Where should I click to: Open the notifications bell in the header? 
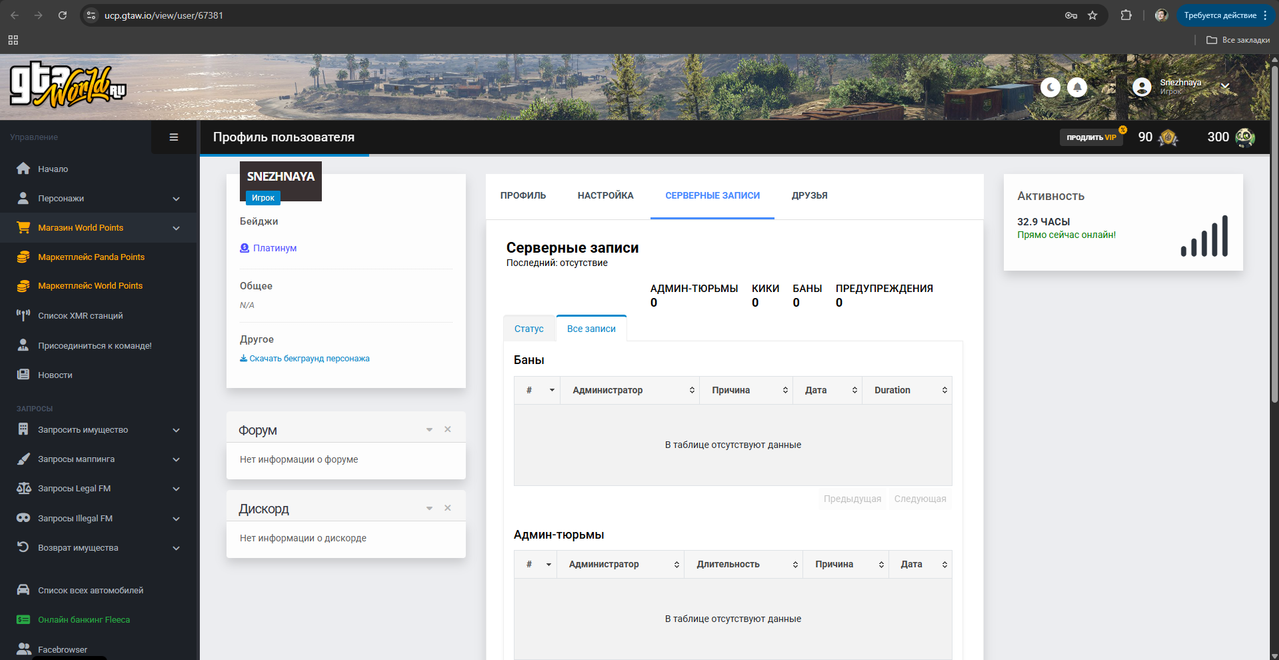tap(1077, 87)
